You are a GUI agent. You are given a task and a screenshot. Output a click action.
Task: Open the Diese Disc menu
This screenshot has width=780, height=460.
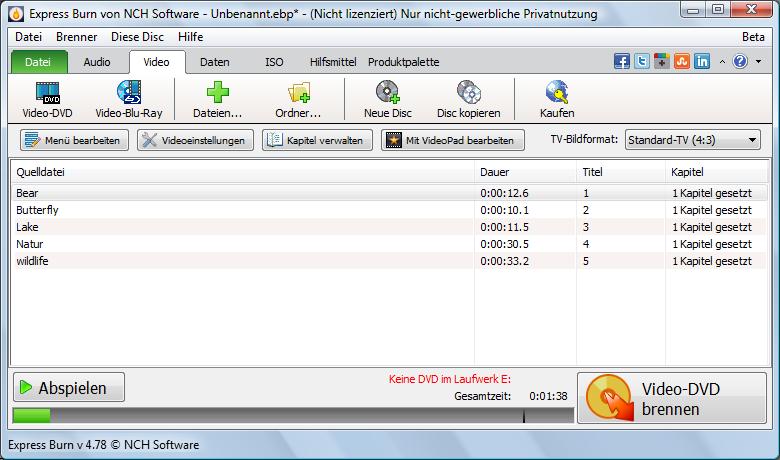[x=137, y=37]
